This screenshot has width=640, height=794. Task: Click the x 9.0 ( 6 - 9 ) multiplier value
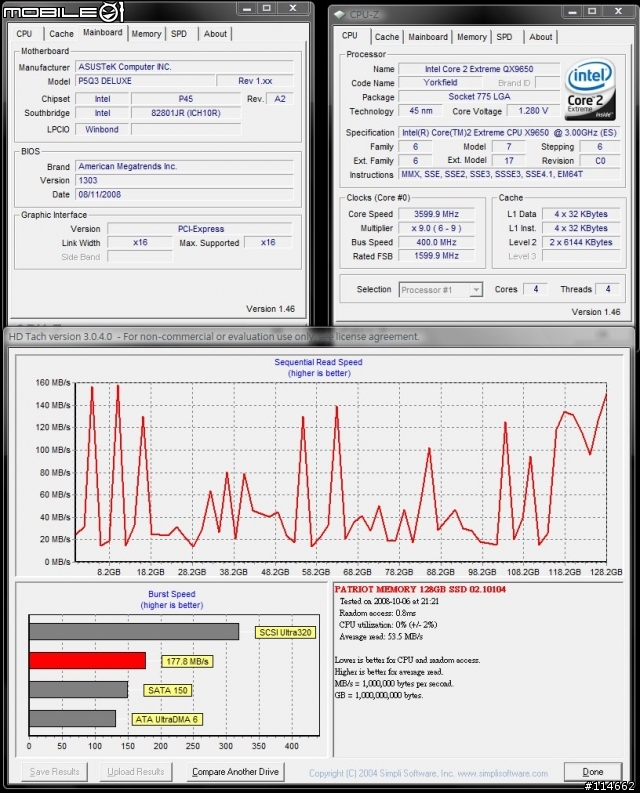[436, 228]
